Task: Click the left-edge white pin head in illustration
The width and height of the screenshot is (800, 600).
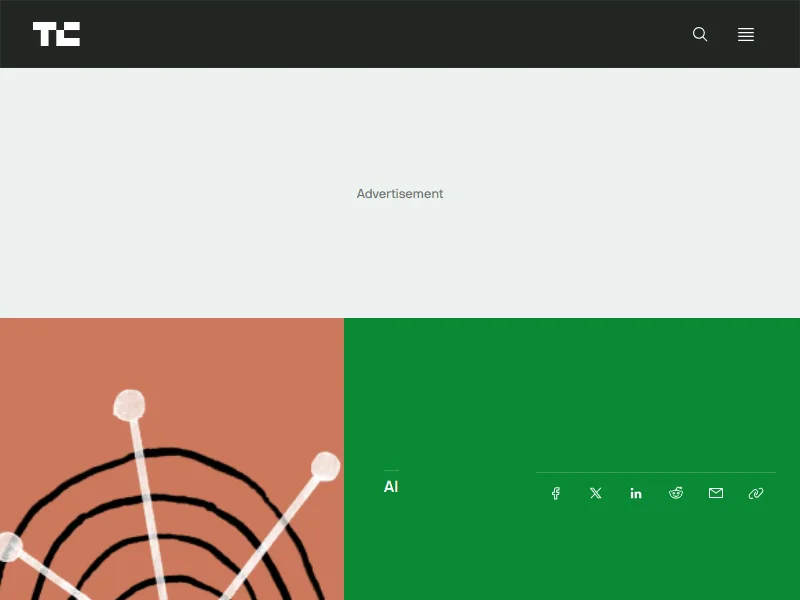Action: (x=8, y=546)
